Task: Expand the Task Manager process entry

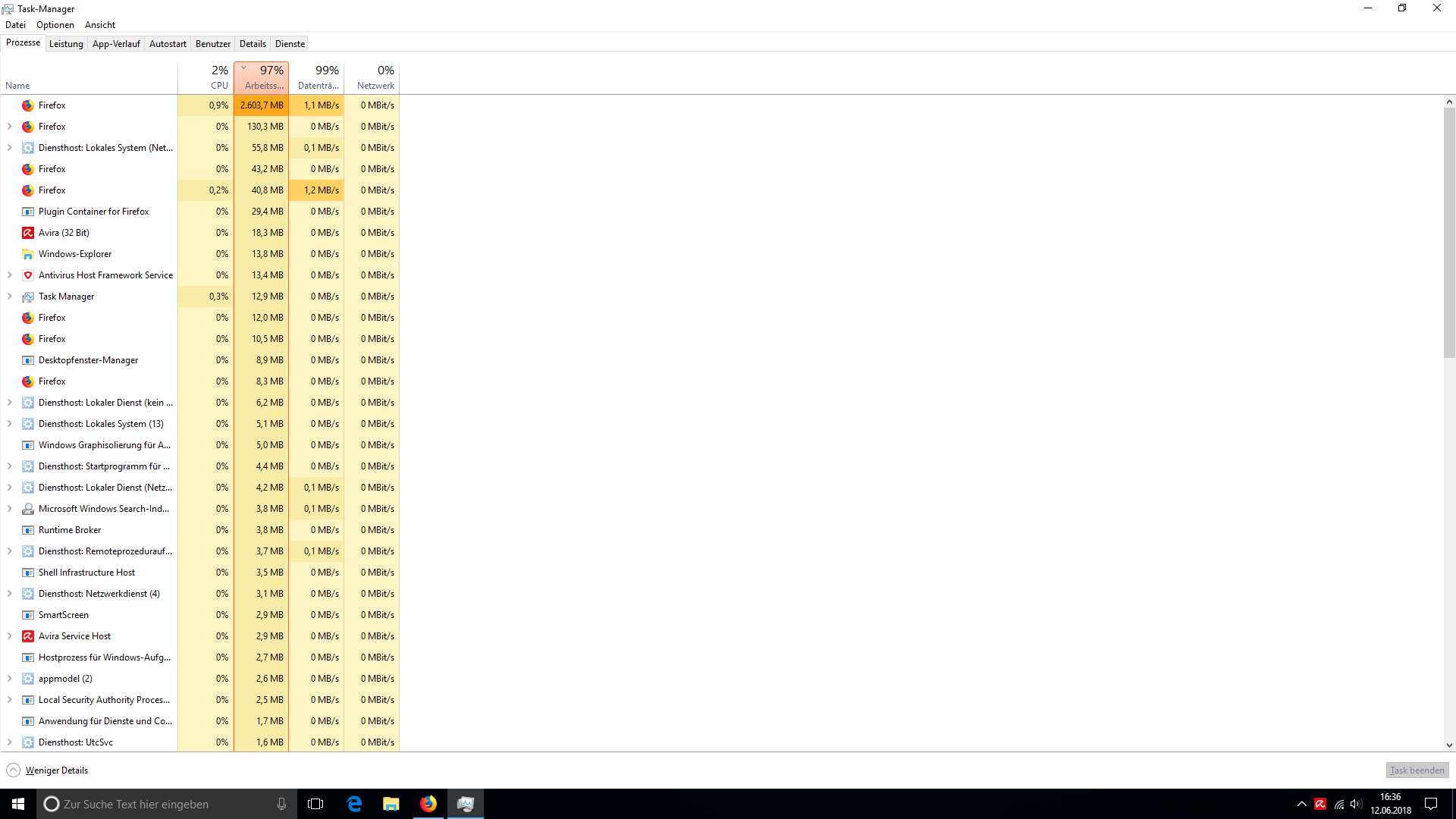Action: 9,297
